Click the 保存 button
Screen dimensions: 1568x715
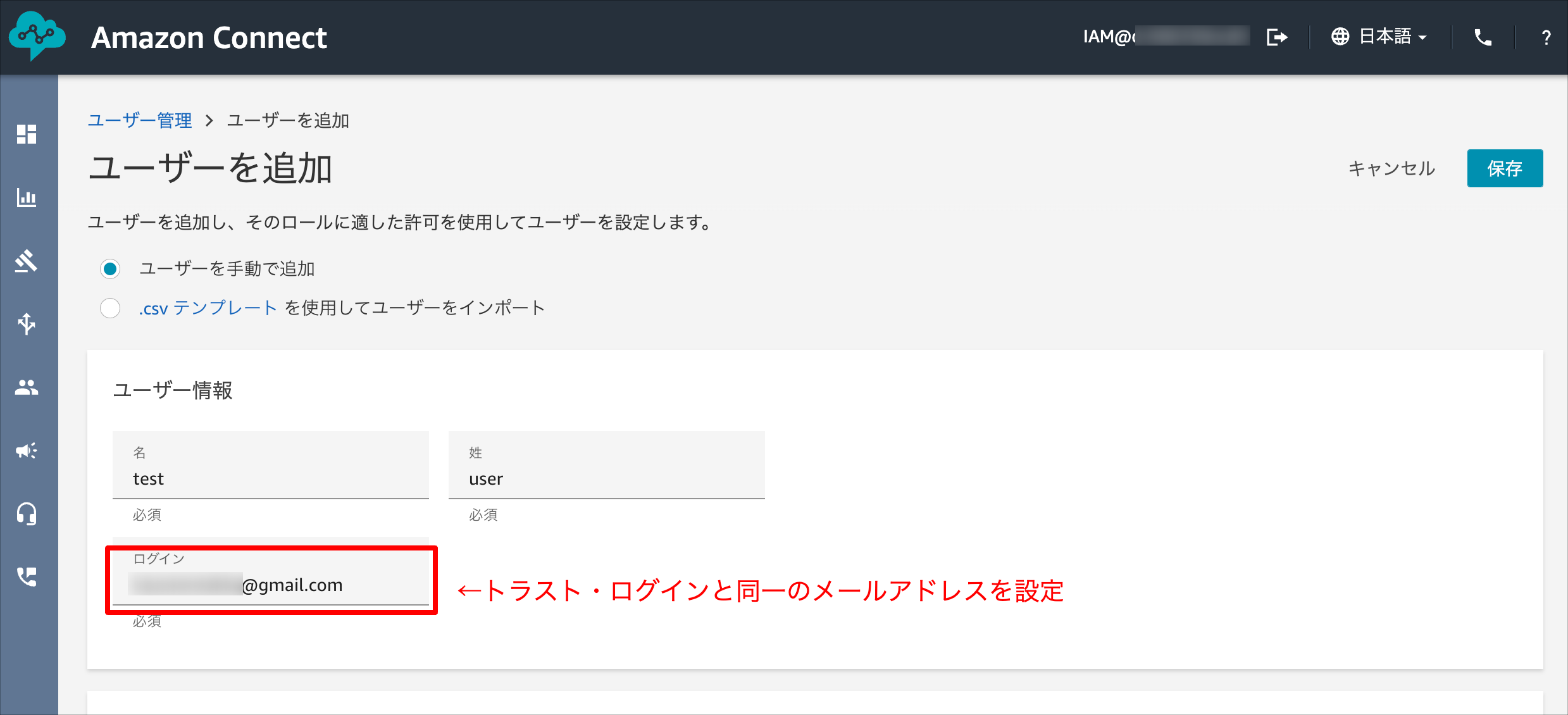pos(1505,168)
